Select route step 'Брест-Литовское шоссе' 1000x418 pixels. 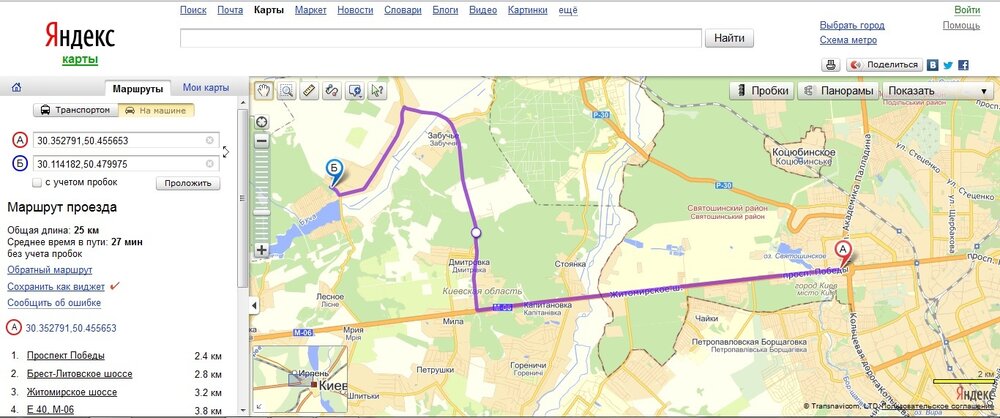point(79,373)
